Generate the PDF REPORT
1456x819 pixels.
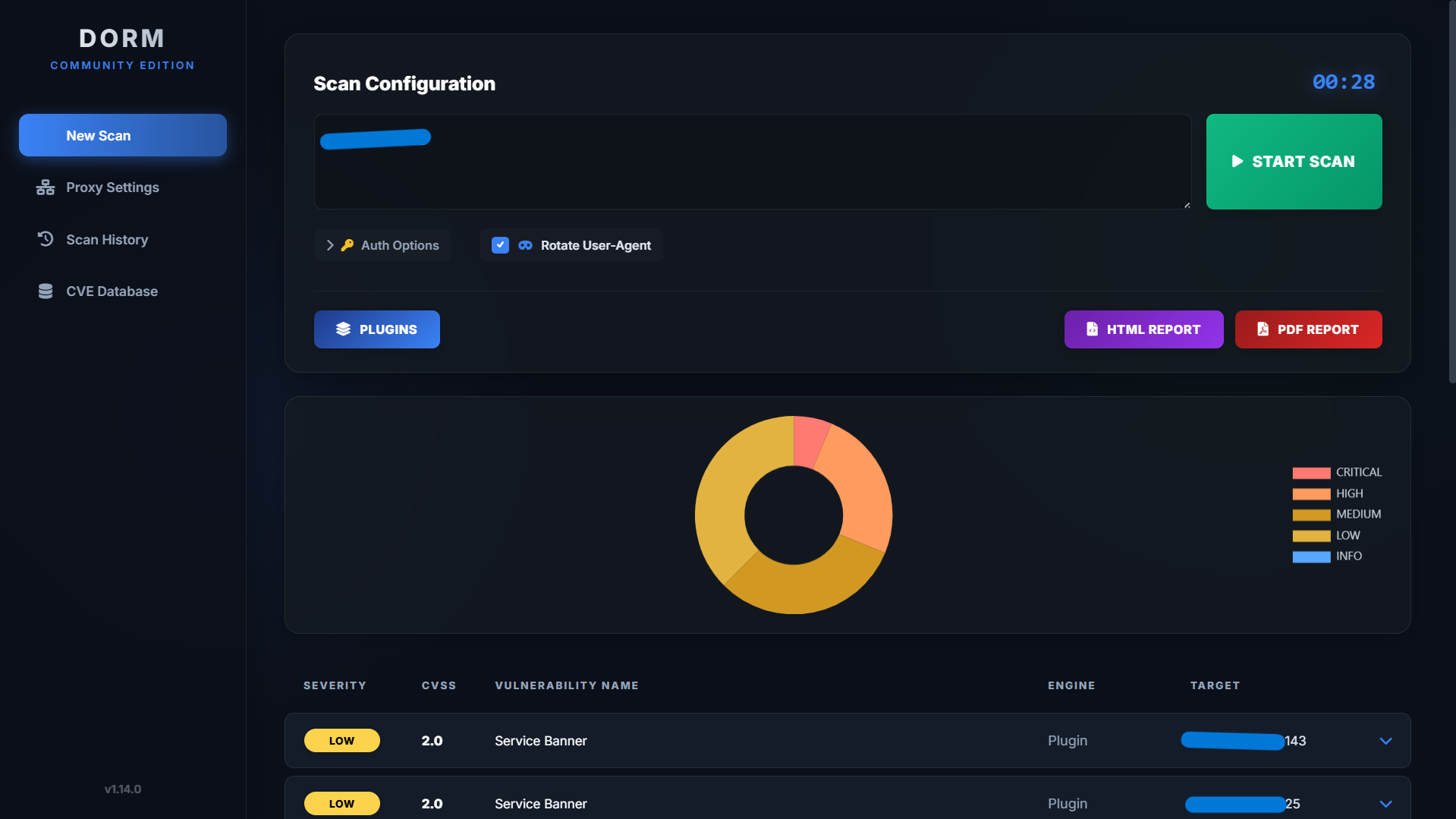[1308, 329]
